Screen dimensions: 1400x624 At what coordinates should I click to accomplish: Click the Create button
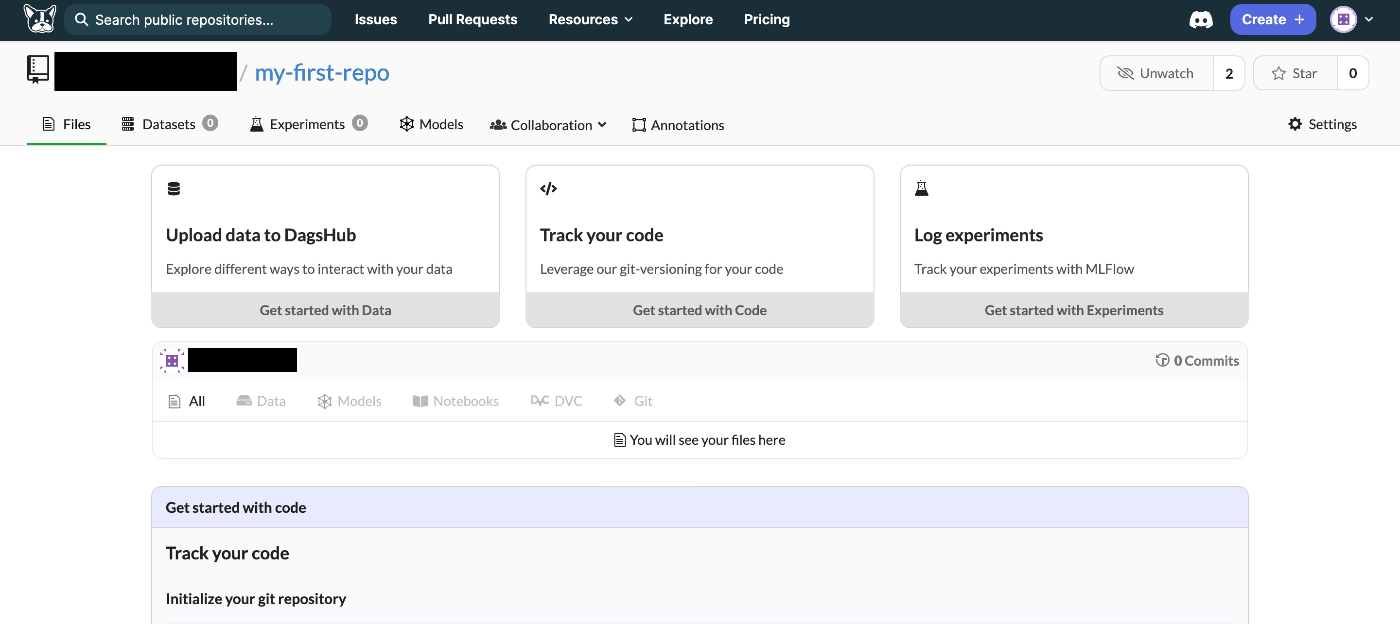pyautogui.click(x=1273, y=19)
